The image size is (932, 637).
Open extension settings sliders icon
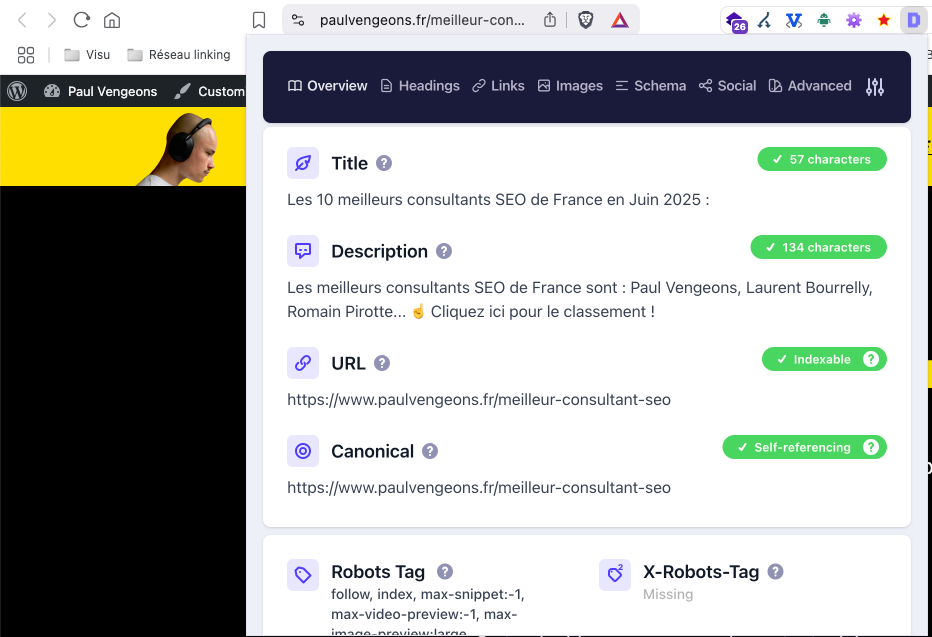[874, 87]
